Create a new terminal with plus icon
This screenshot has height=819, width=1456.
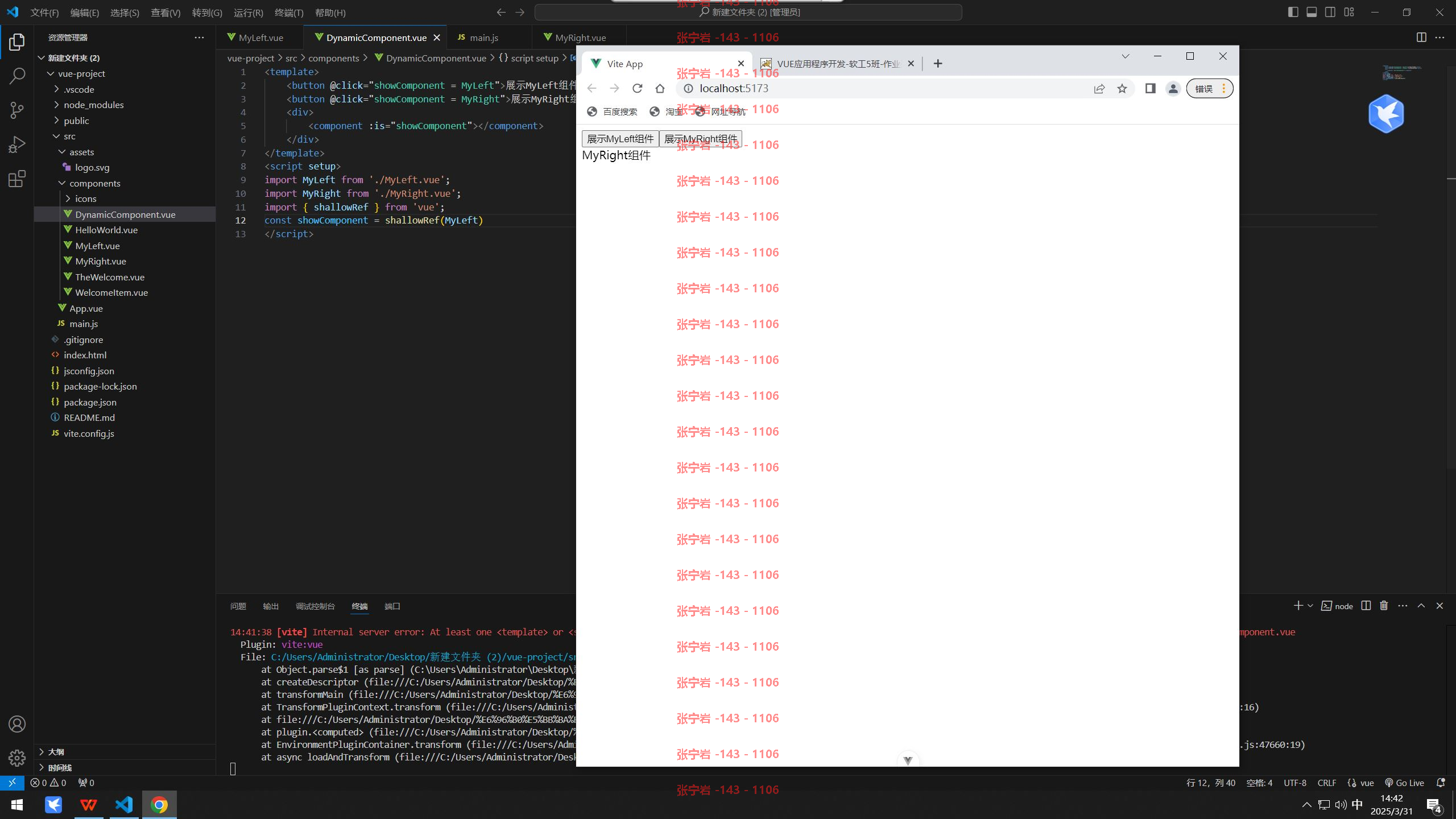(x=1298, y=606)
